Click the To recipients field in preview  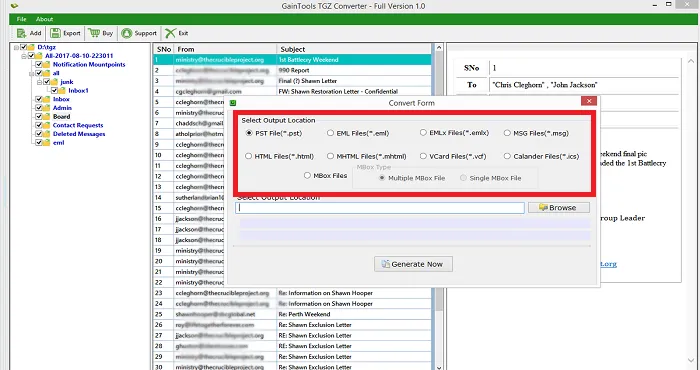click(x=583, y=84)
